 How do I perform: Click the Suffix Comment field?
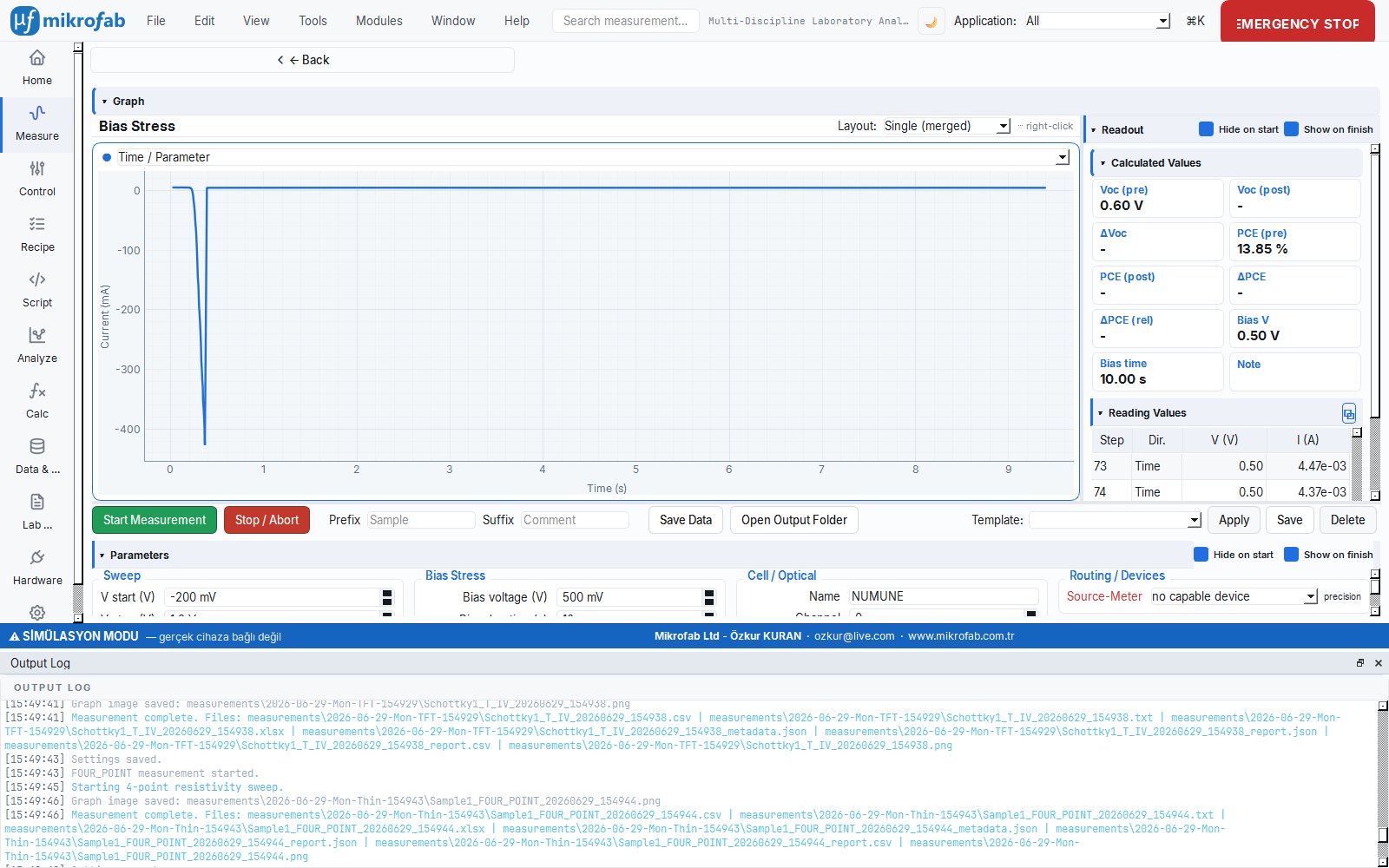(x=576, y=520)
